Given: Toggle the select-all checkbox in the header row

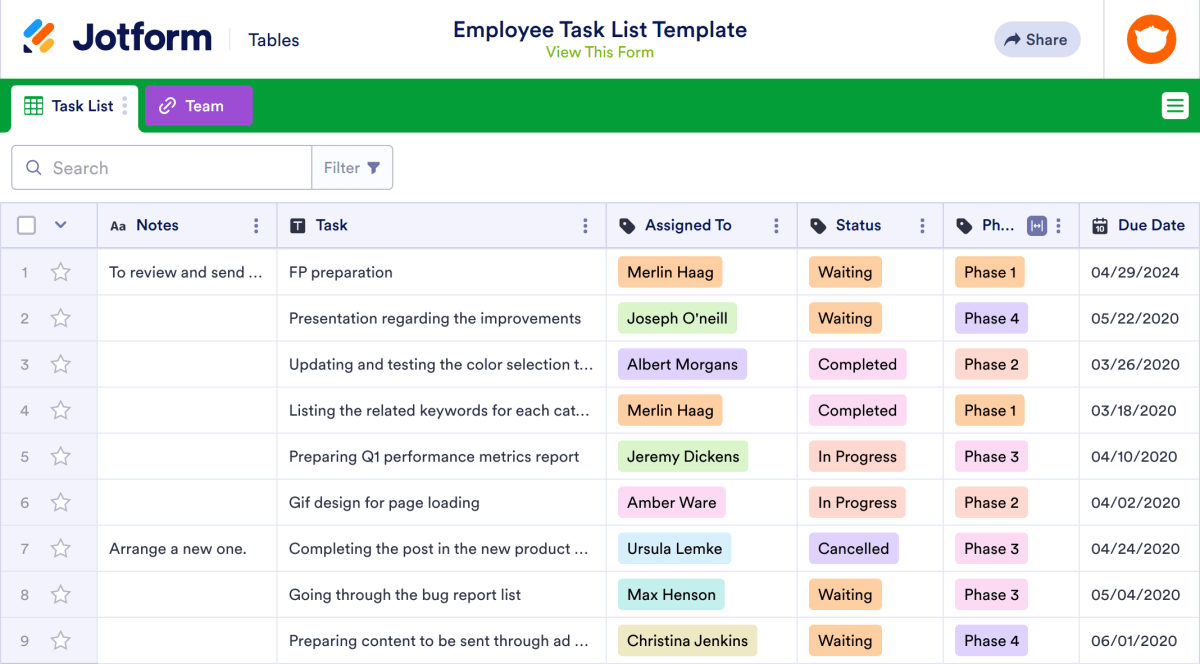Looking at the screenshot, I should pyautogui.click(x=26, y=225).
